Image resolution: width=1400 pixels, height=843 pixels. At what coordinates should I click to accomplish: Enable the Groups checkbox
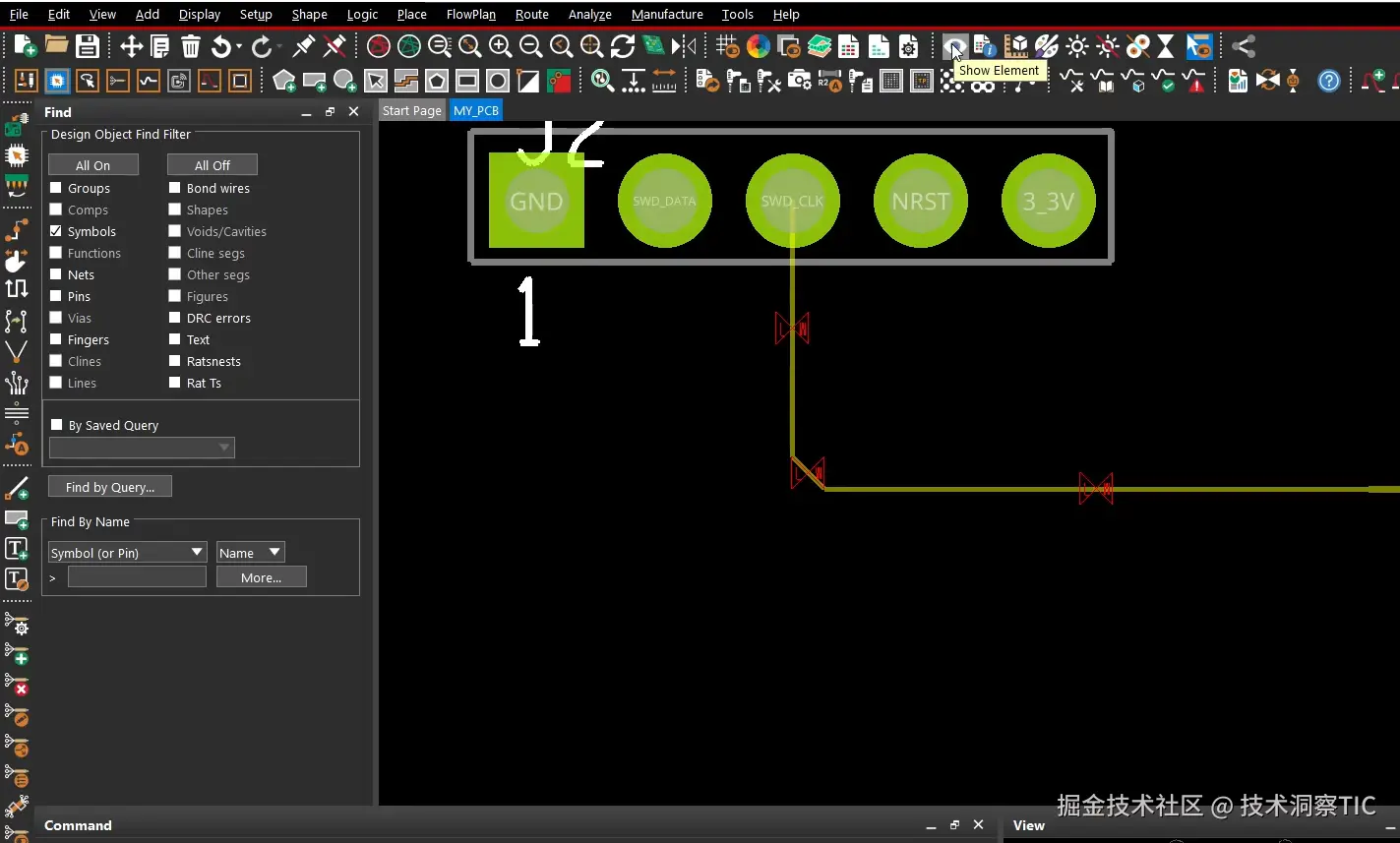tap(56, 188)
